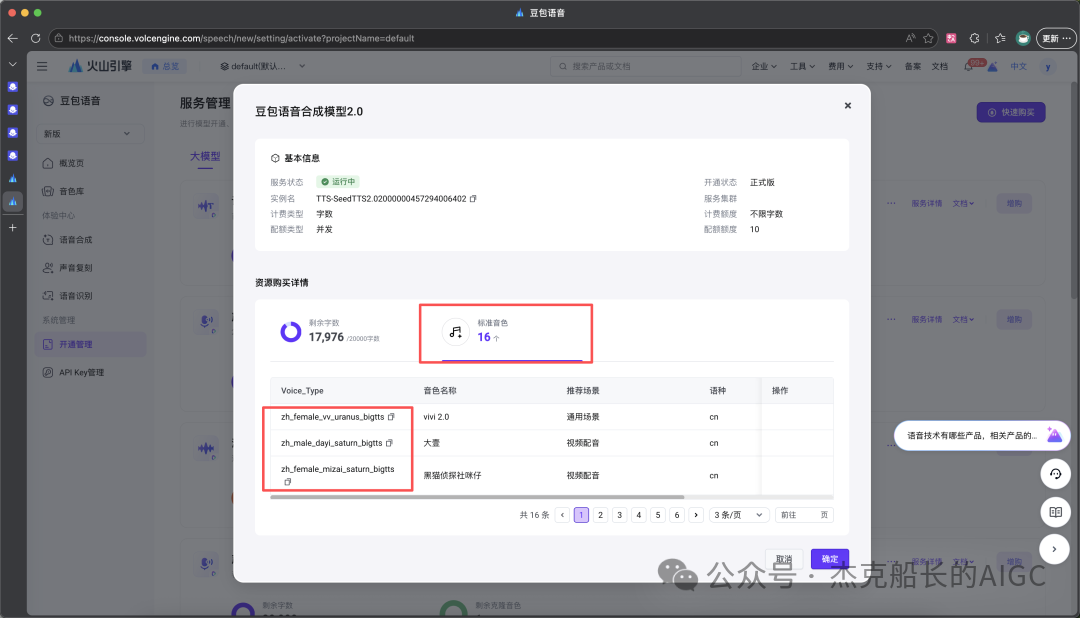
Task: Go back in browser
Action: coord(12,38)
